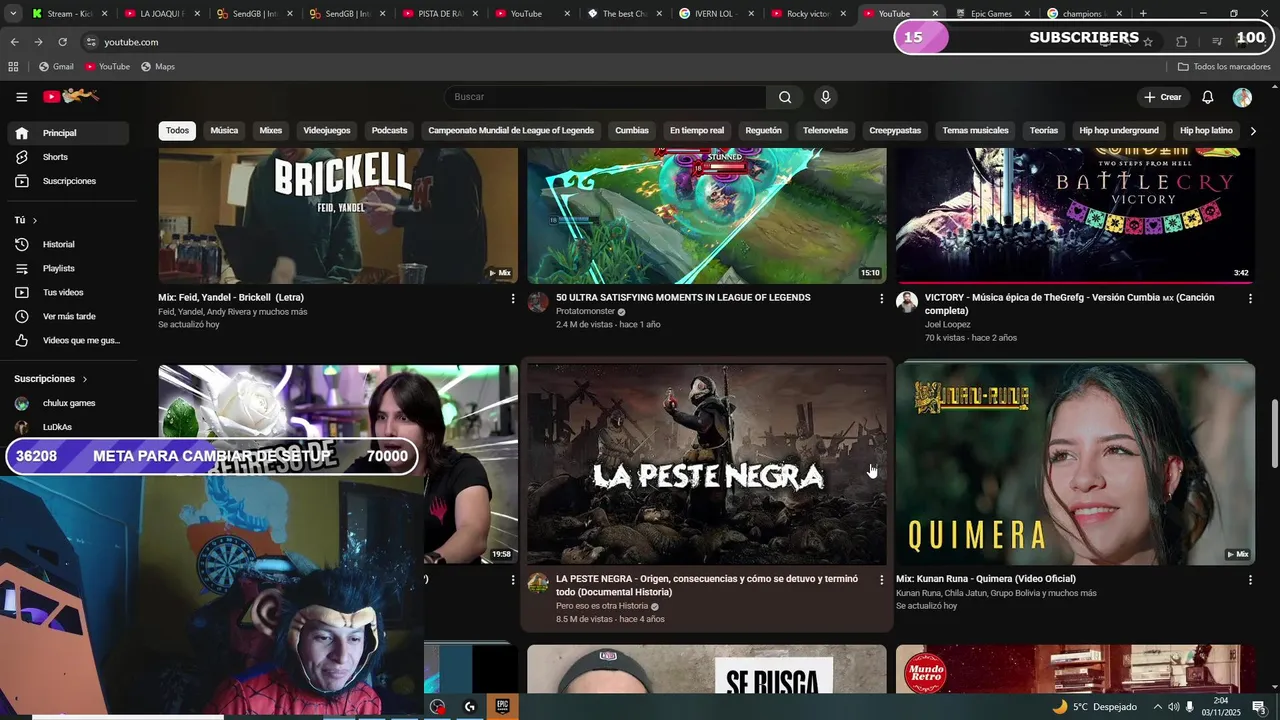
Task: Open options menu for La Peste Negra video
Action: (881, 580)
